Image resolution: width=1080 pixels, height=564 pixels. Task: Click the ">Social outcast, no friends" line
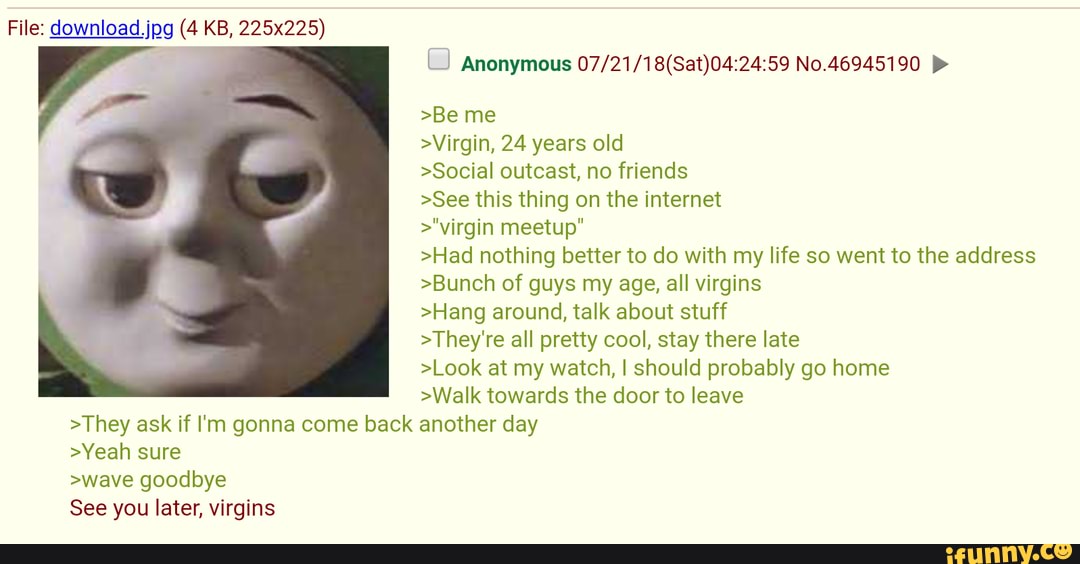554,171
